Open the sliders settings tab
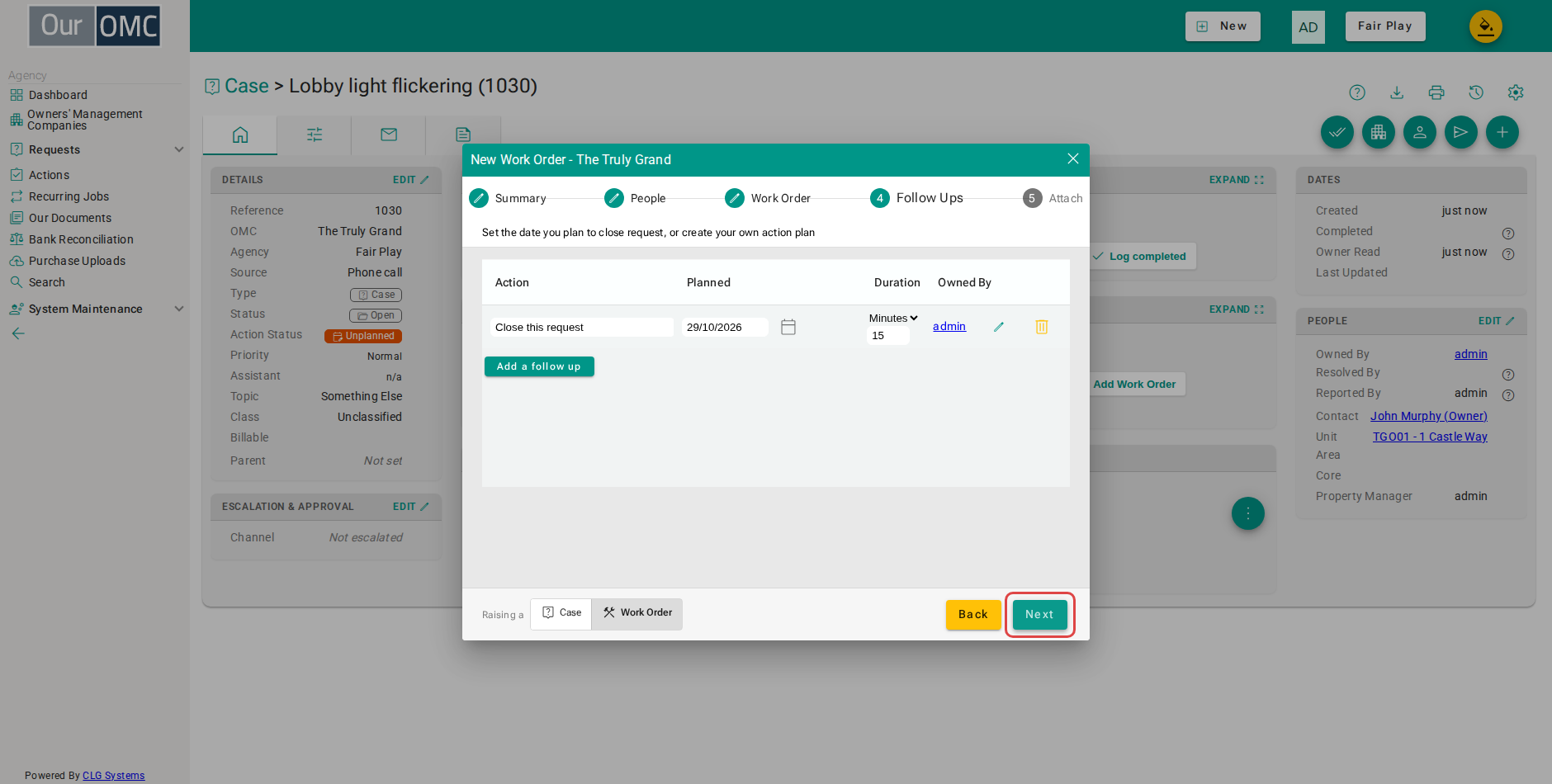 pos(315,135)
